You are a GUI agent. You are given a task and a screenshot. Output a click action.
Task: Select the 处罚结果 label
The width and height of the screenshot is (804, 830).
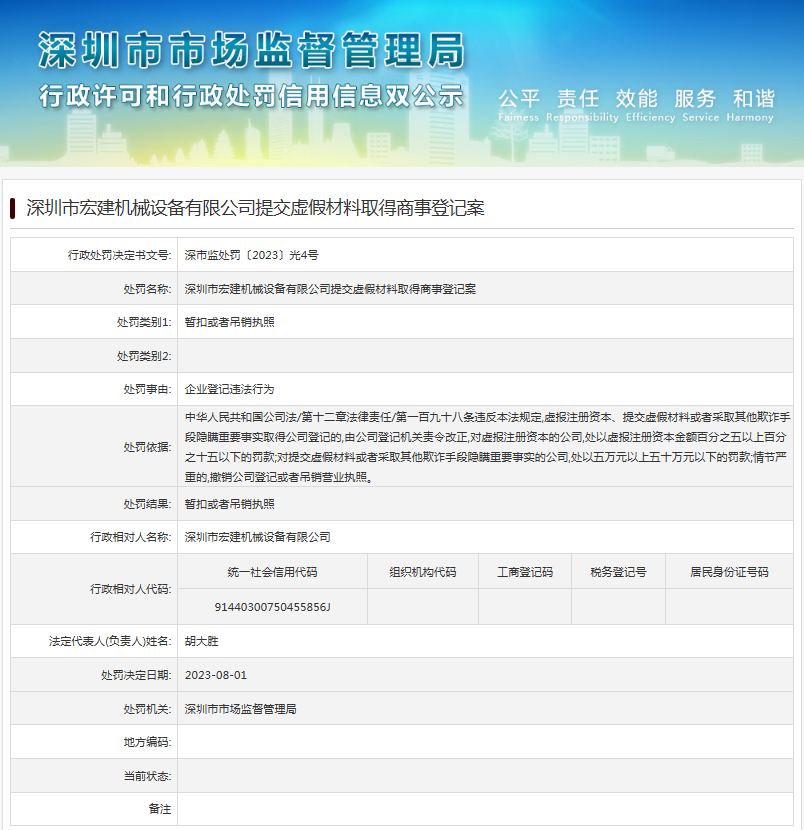click(147, 504)
